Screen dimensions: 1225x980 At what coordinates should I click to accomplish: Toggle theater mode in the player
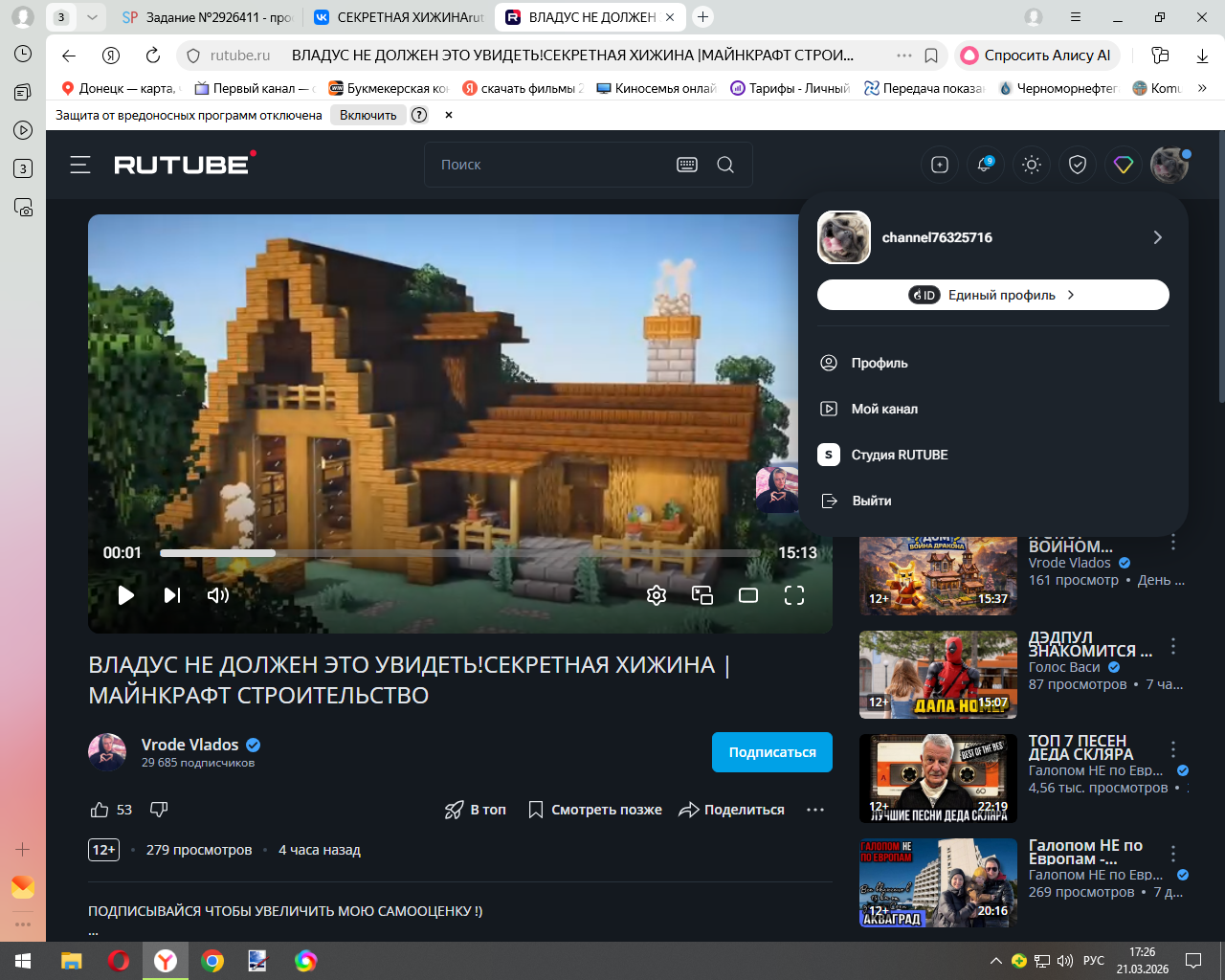748,595
